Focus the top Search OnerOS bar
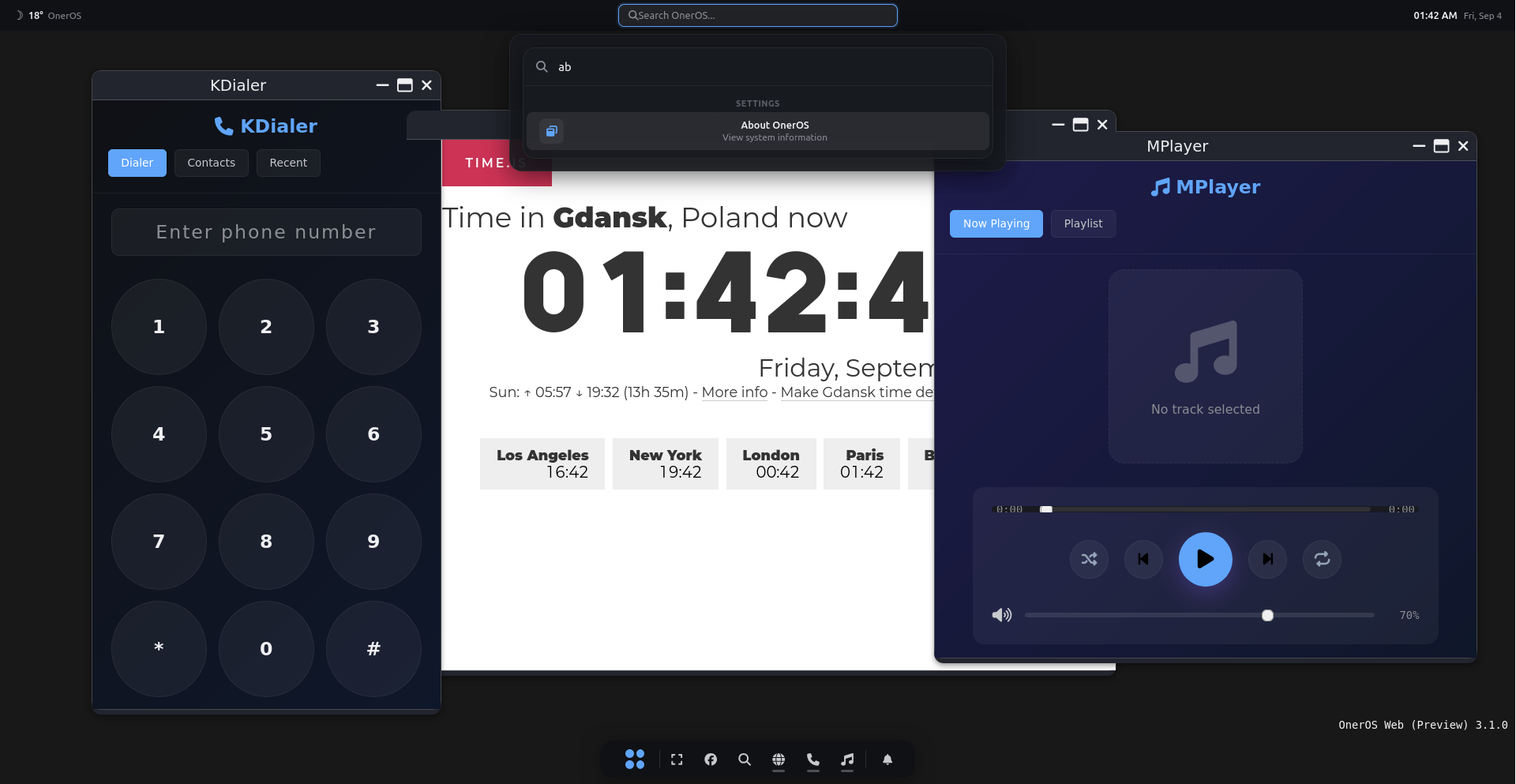Viewport: 1516px width, 784px height. click(x=758, y=15)
